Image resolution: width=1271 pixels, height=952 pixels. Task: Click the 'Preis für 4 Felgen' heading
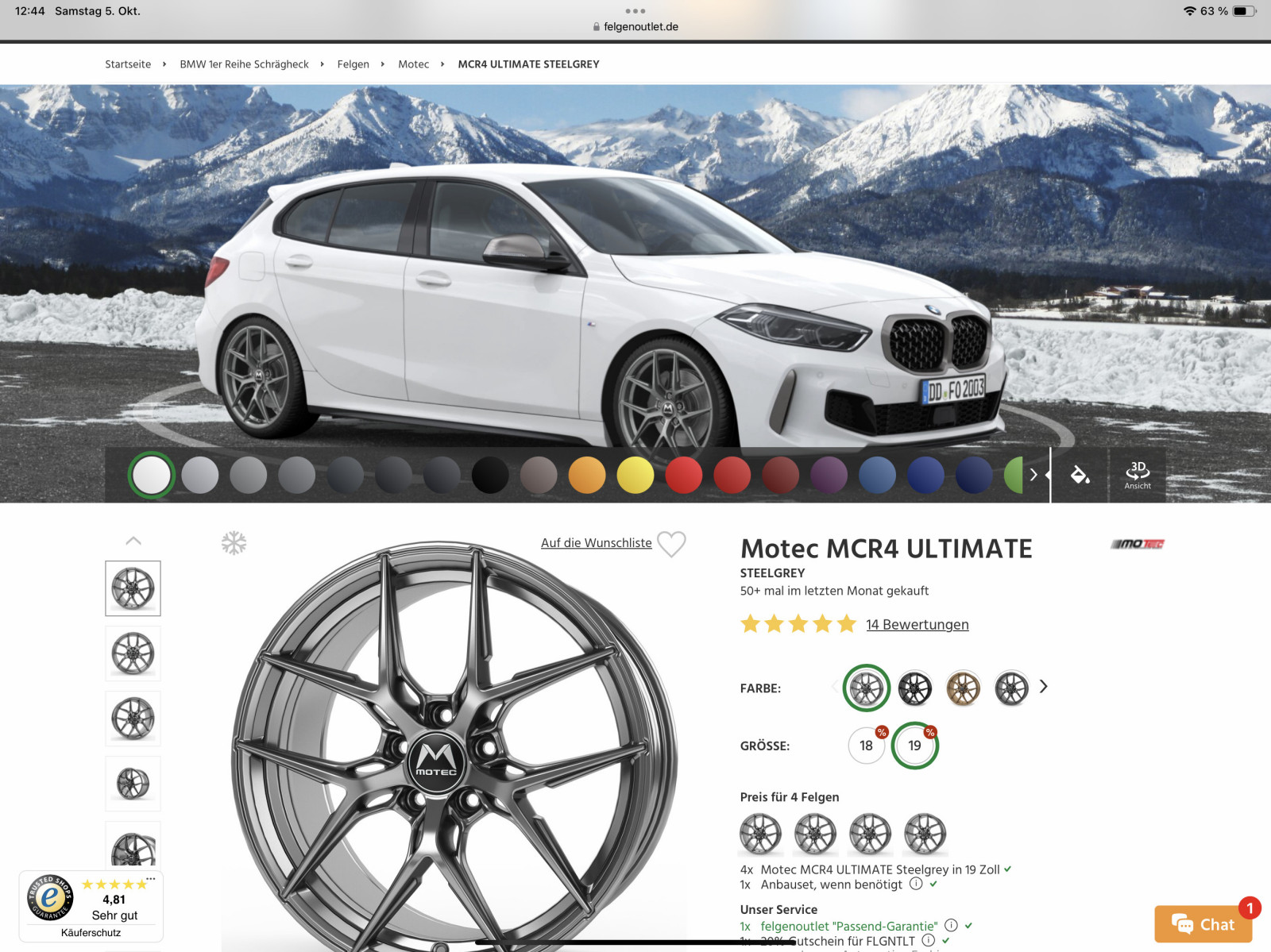[x=790, y=797]
